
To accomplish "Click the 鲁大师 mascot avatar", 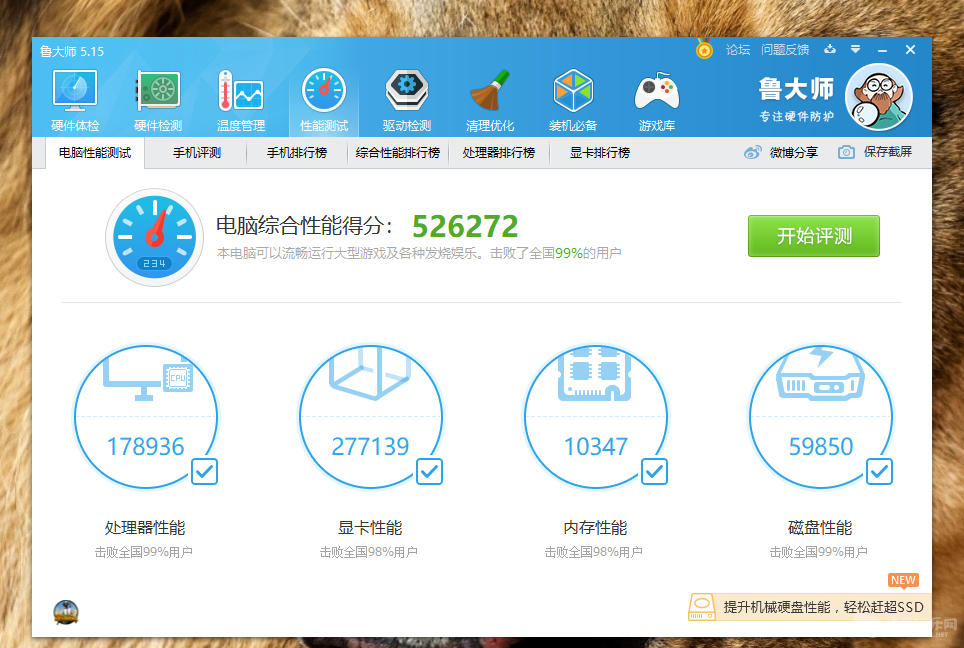I will click(x=879, y=97).
